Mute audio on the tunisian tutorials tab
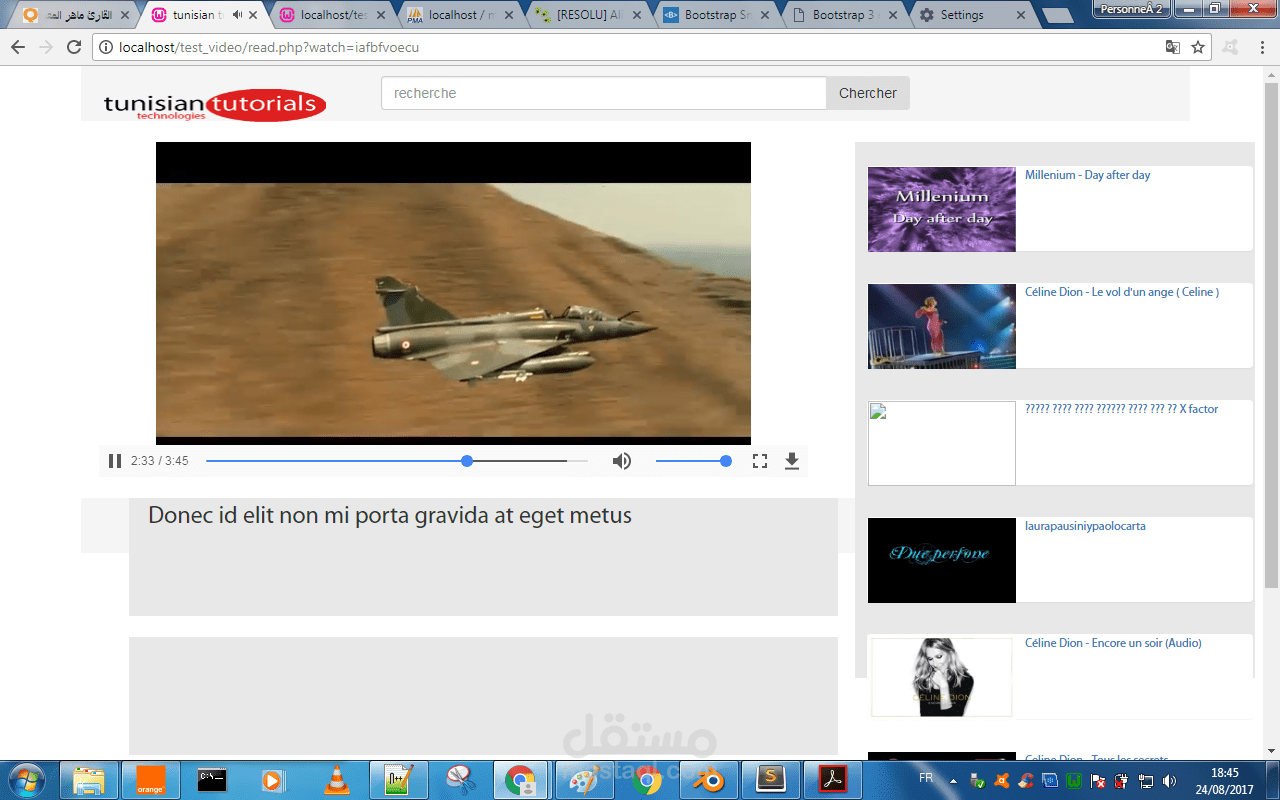This screenshot has width=1280, height=800. [237, 15]
